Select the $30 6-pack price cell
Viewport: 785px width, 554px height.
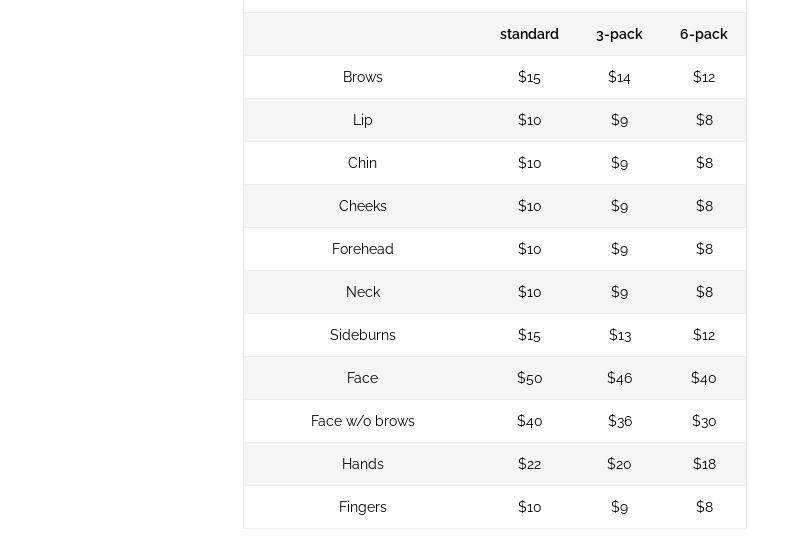[x=704, y=421]
